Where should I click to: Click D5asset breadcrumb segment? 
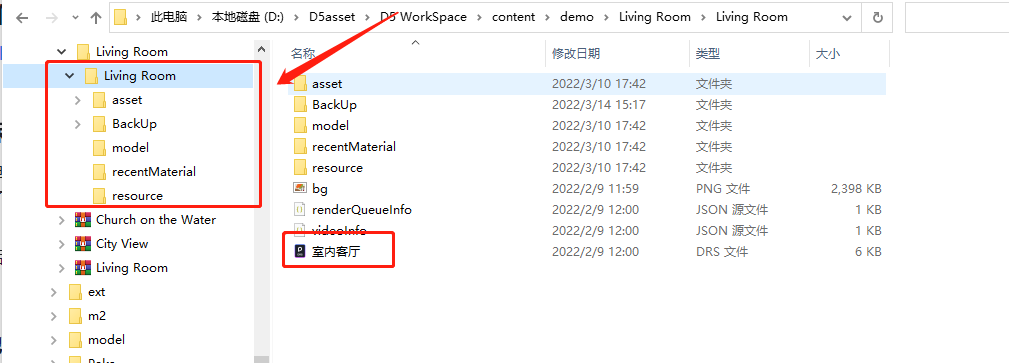[x=332, y=17]
